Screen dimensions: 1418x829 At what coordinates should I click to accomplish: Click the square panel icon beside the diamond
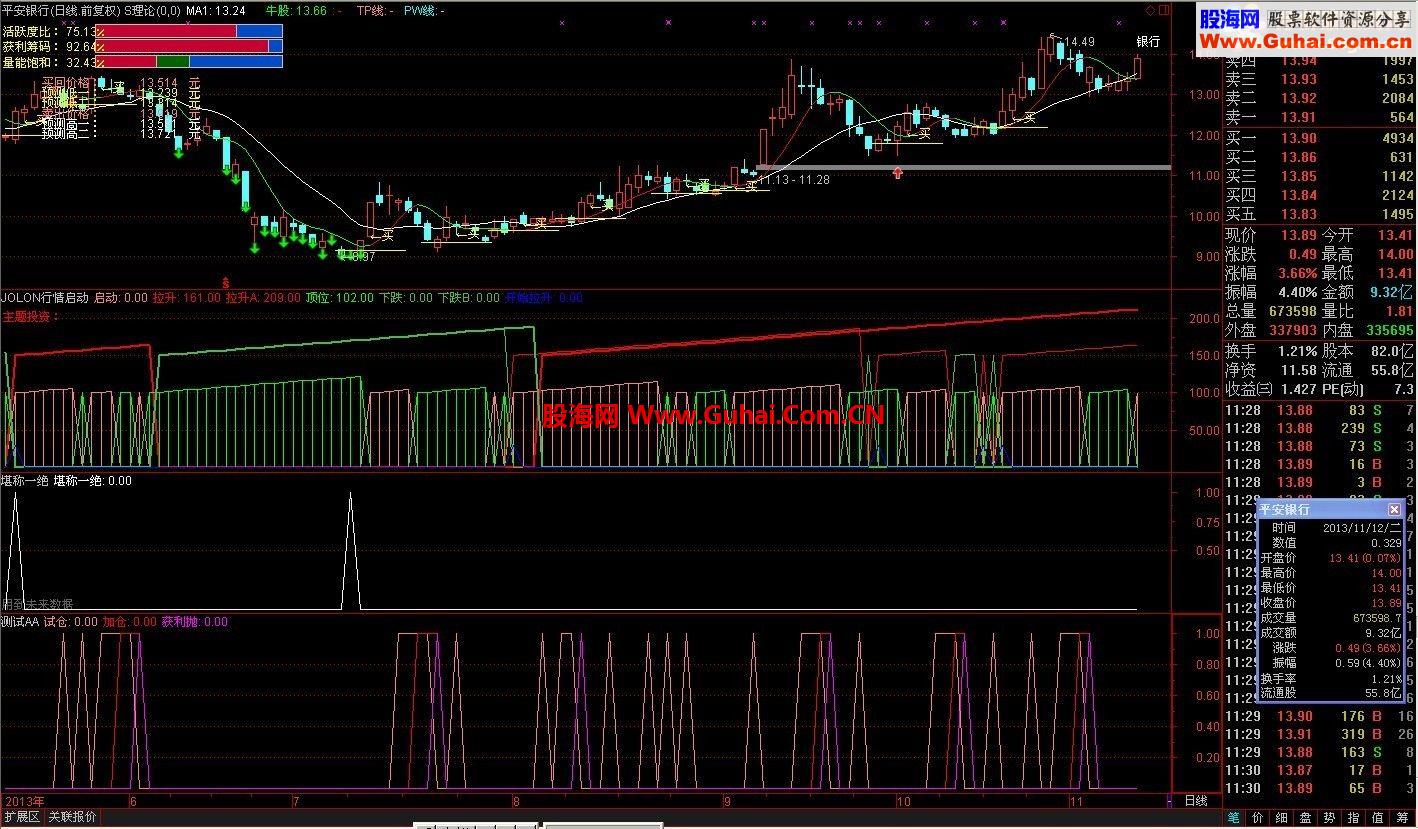(x=1163, y=10)
